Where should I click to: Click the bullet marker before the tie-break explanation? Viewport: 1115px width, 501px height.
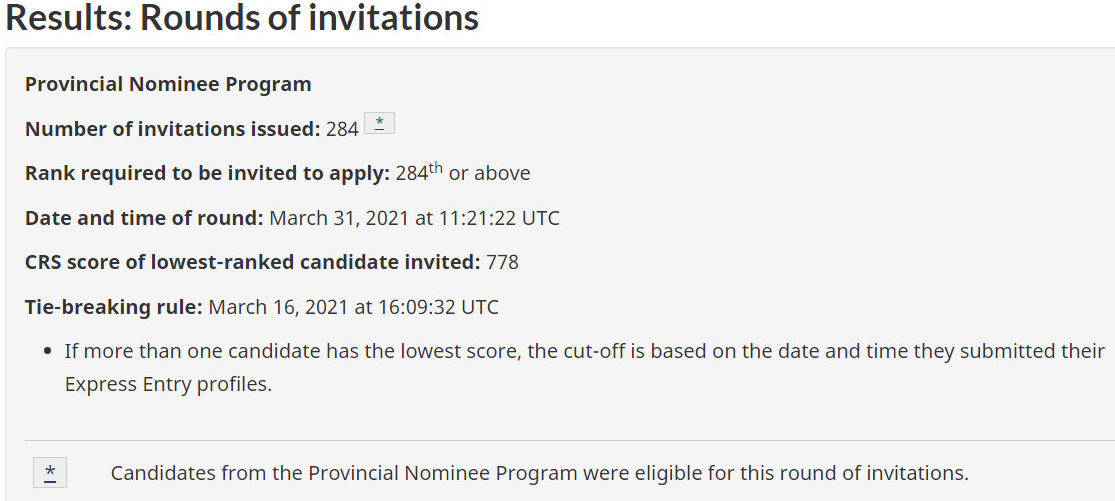49,352
